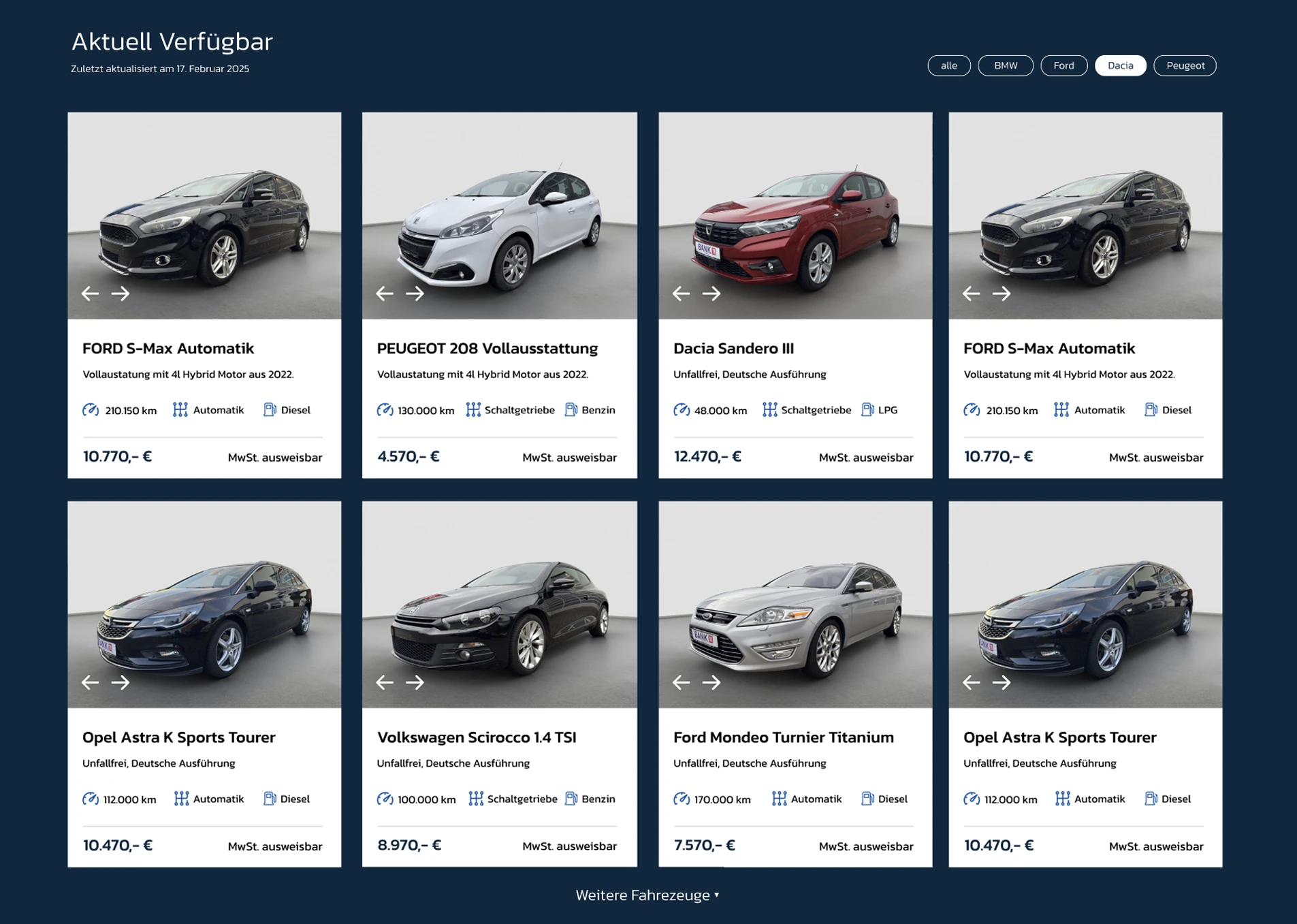Image resolution: width=1297 pixels, height=924 pixels.
Task: Switch to the Ford filter
Action: coord(1063,65)
